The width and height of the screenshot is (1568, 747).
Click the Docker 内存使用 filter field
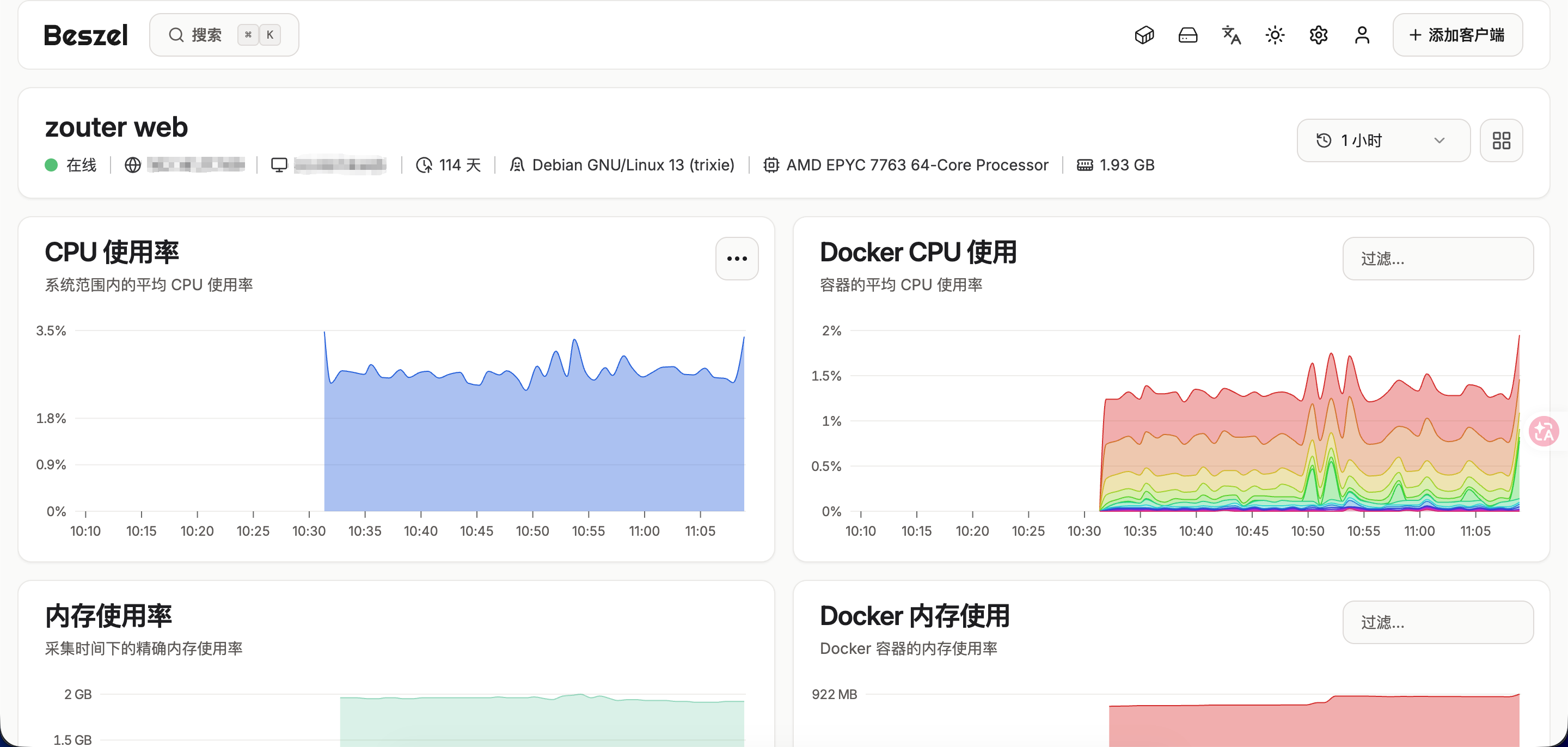[1438, 622]
